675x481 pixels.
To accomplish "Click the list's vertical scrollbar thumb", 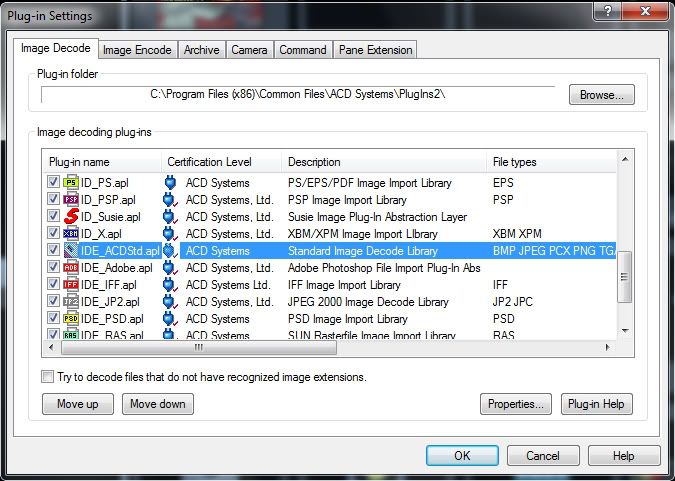I will (x=624, y=276).
